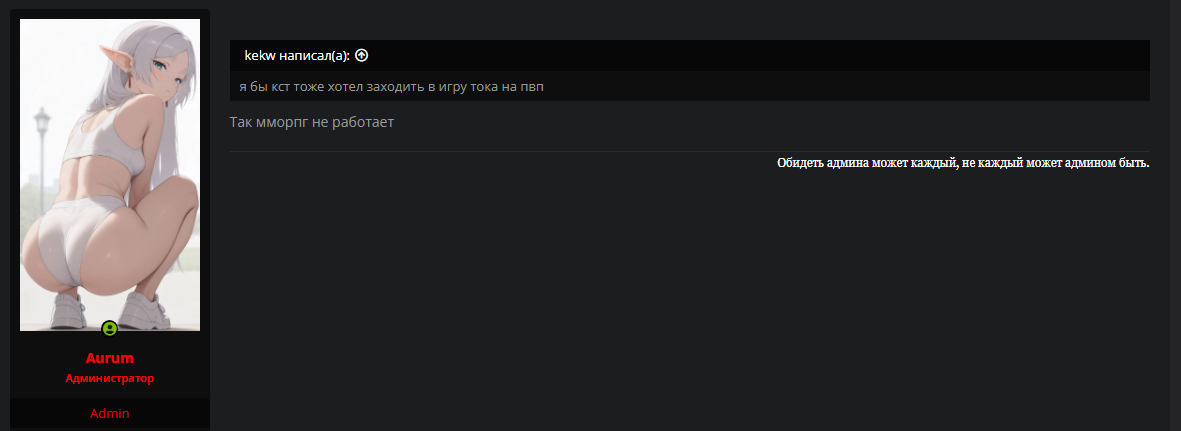
Task: Click the "написал(а):" text in the quote header
Action: [x=314, y=56]
